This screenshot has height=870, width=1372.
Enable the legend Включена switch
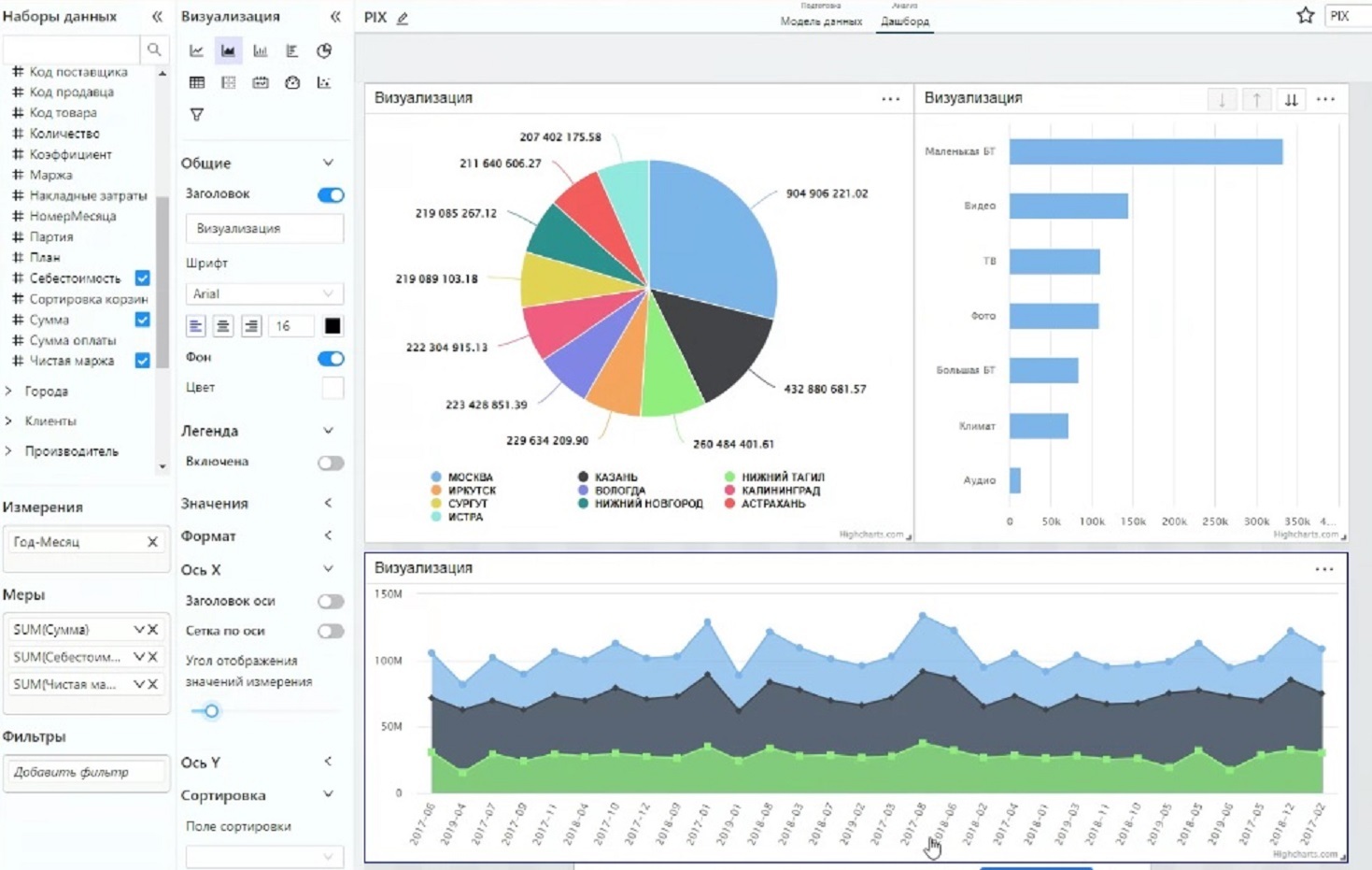[x=331, y=463]
